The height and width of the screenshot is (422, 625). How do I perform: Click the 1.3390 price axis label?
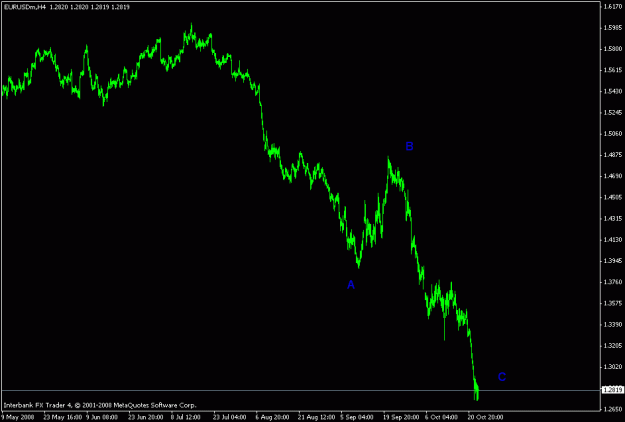click(x=613, y=324)
